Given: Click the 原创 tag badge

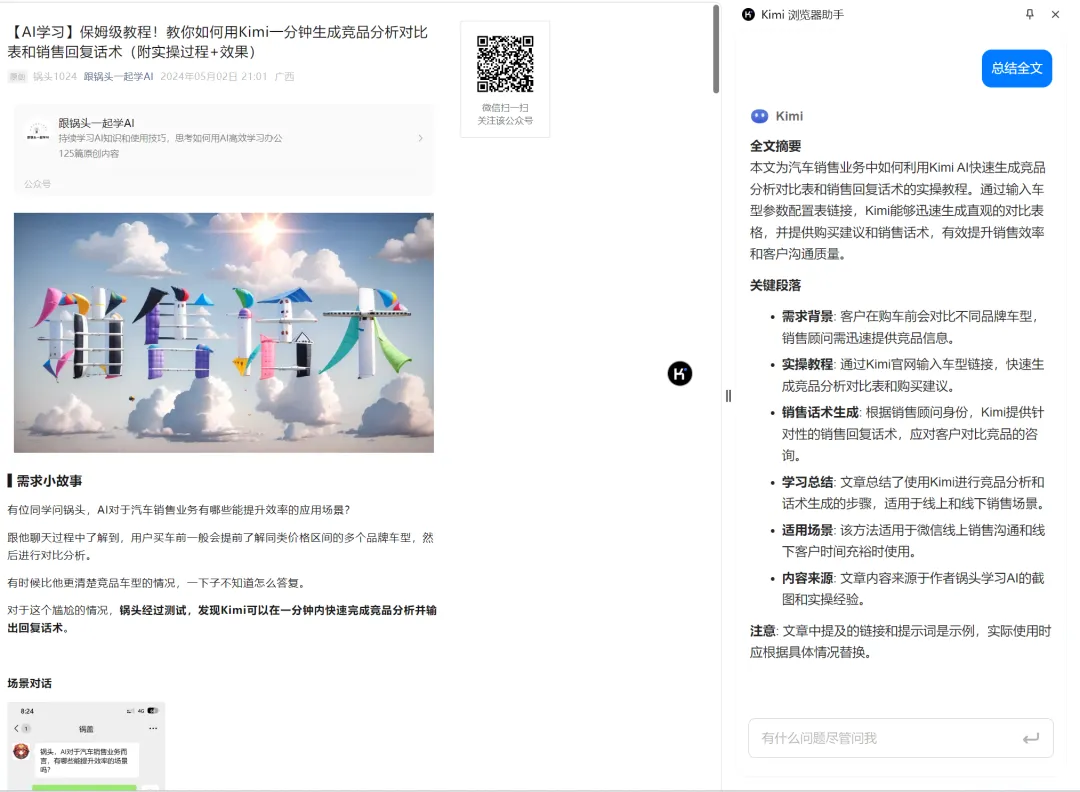Looking at the screenshot, I should 17,77.
